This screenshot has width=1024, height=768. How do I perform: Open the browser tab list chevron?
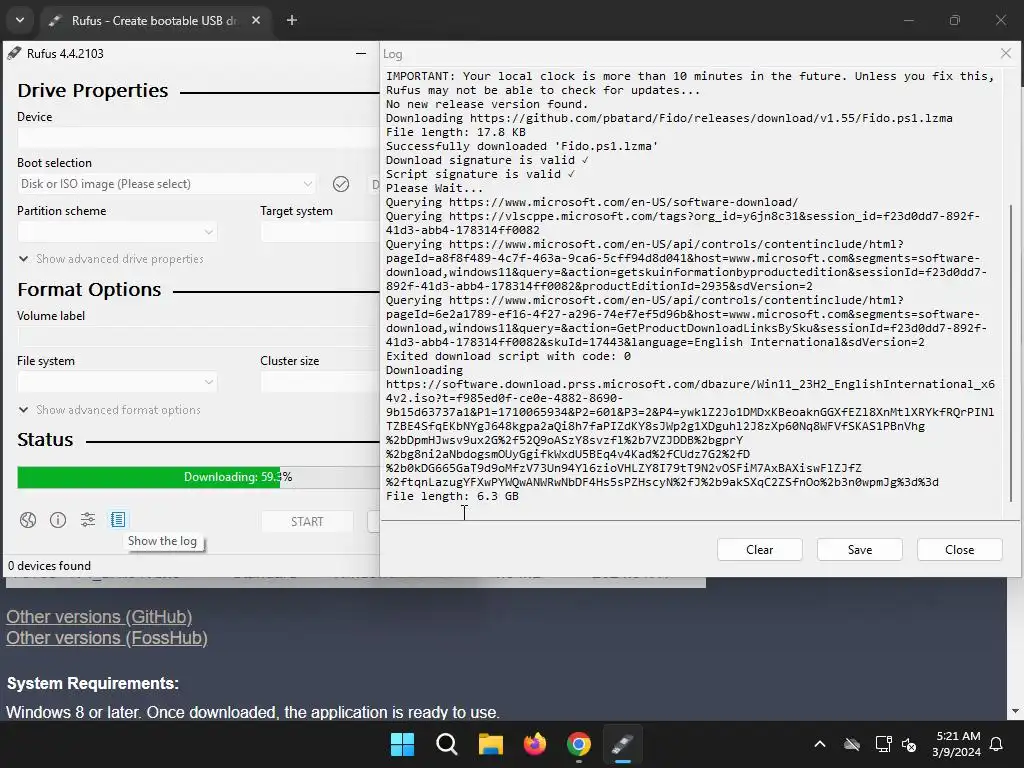tap(20, 20)
